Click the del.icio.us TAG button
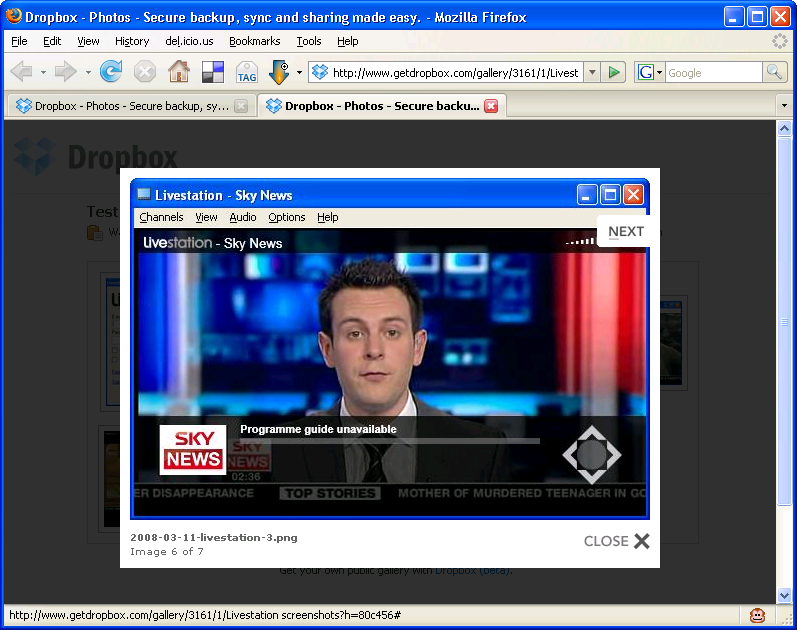This screenshot has height=630, width=797. tap(247, 72)
